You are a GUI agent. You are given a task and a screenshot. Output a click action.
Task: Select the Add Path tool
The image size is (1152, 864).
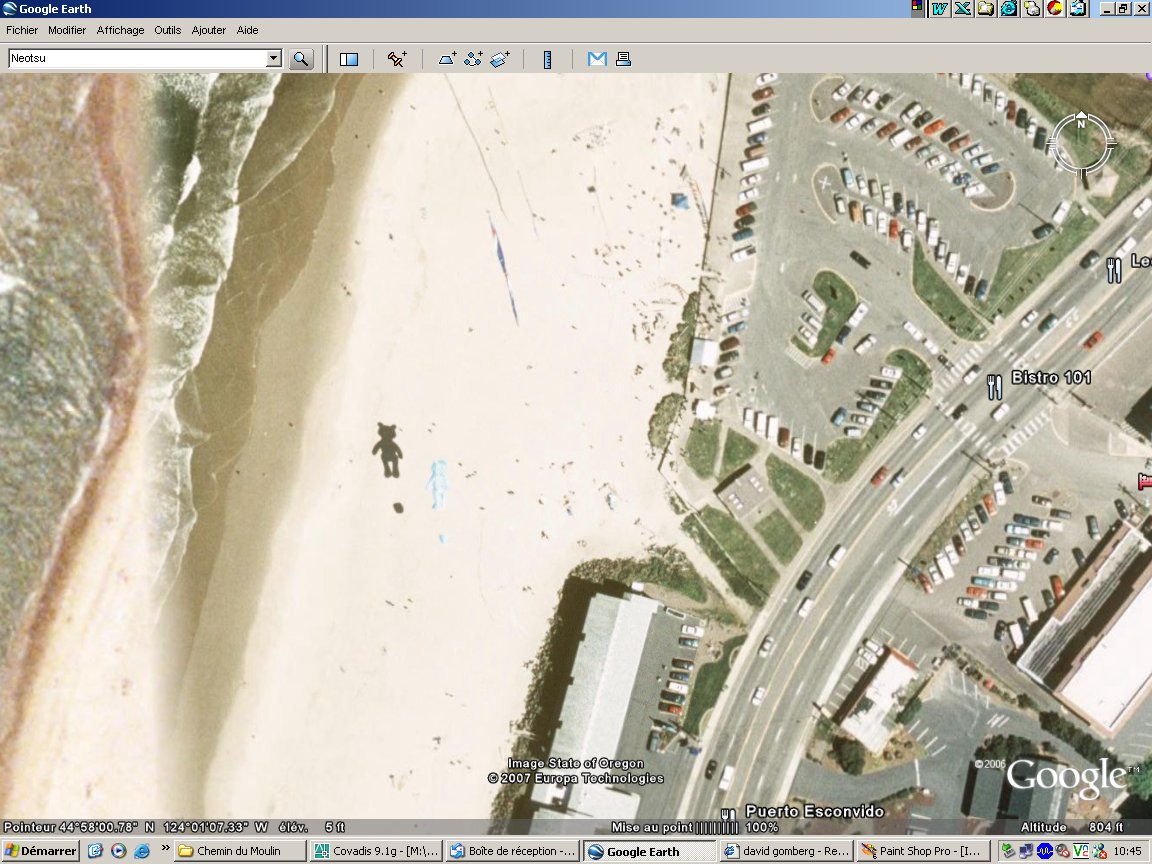point(473,58)
